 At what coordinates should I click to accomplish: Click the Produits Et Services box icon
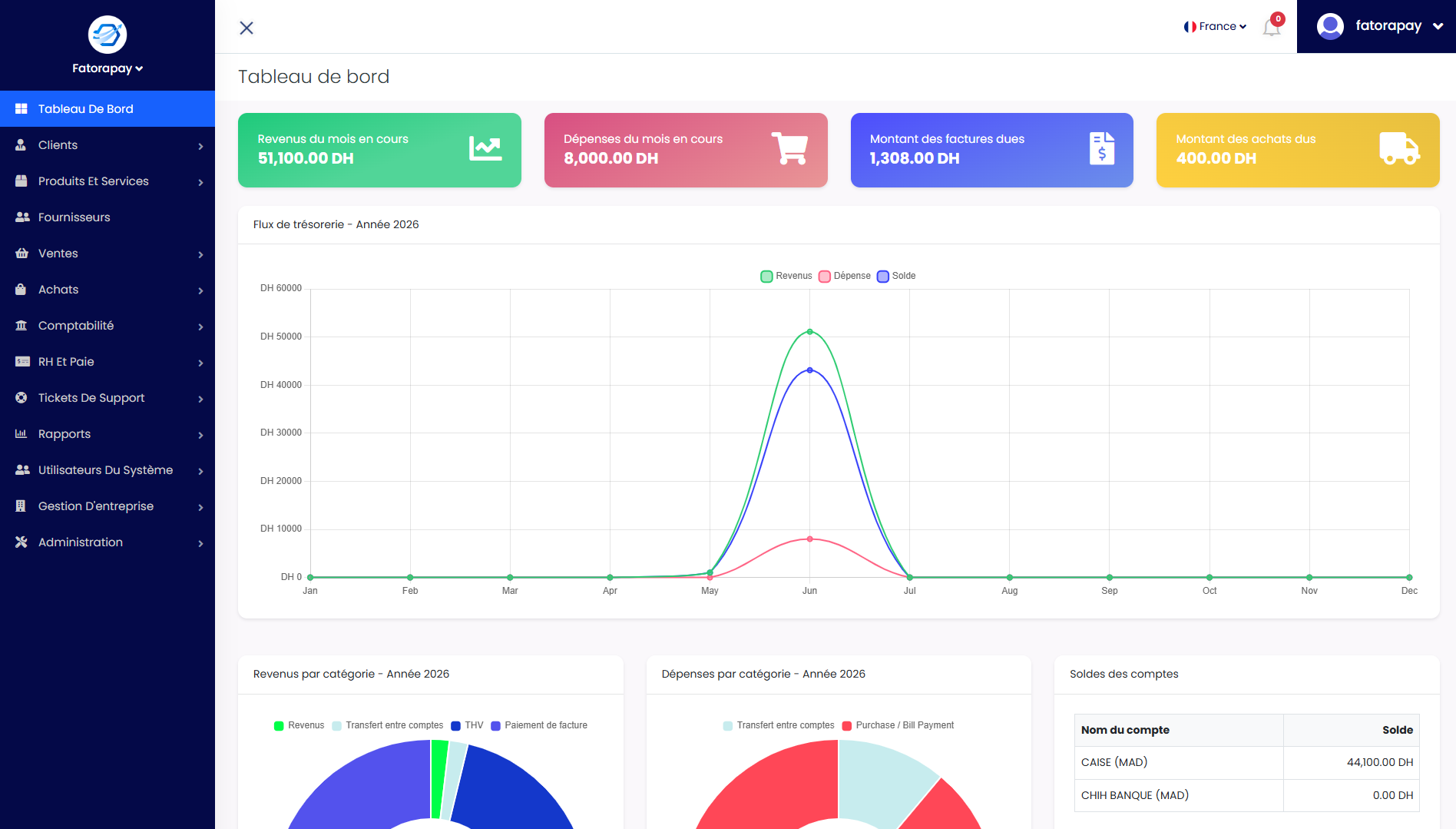(22, 181)
